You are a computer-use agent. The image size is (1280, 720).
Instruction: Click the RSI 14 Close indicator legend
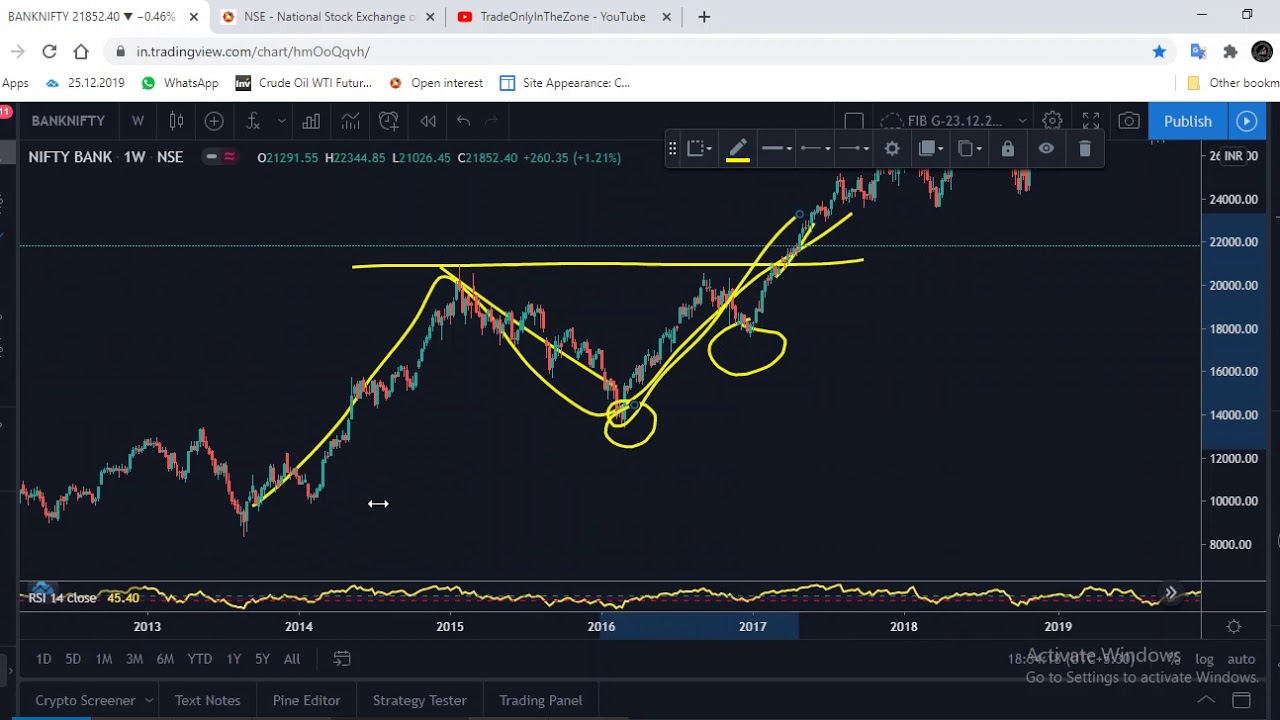click(62, 598)
